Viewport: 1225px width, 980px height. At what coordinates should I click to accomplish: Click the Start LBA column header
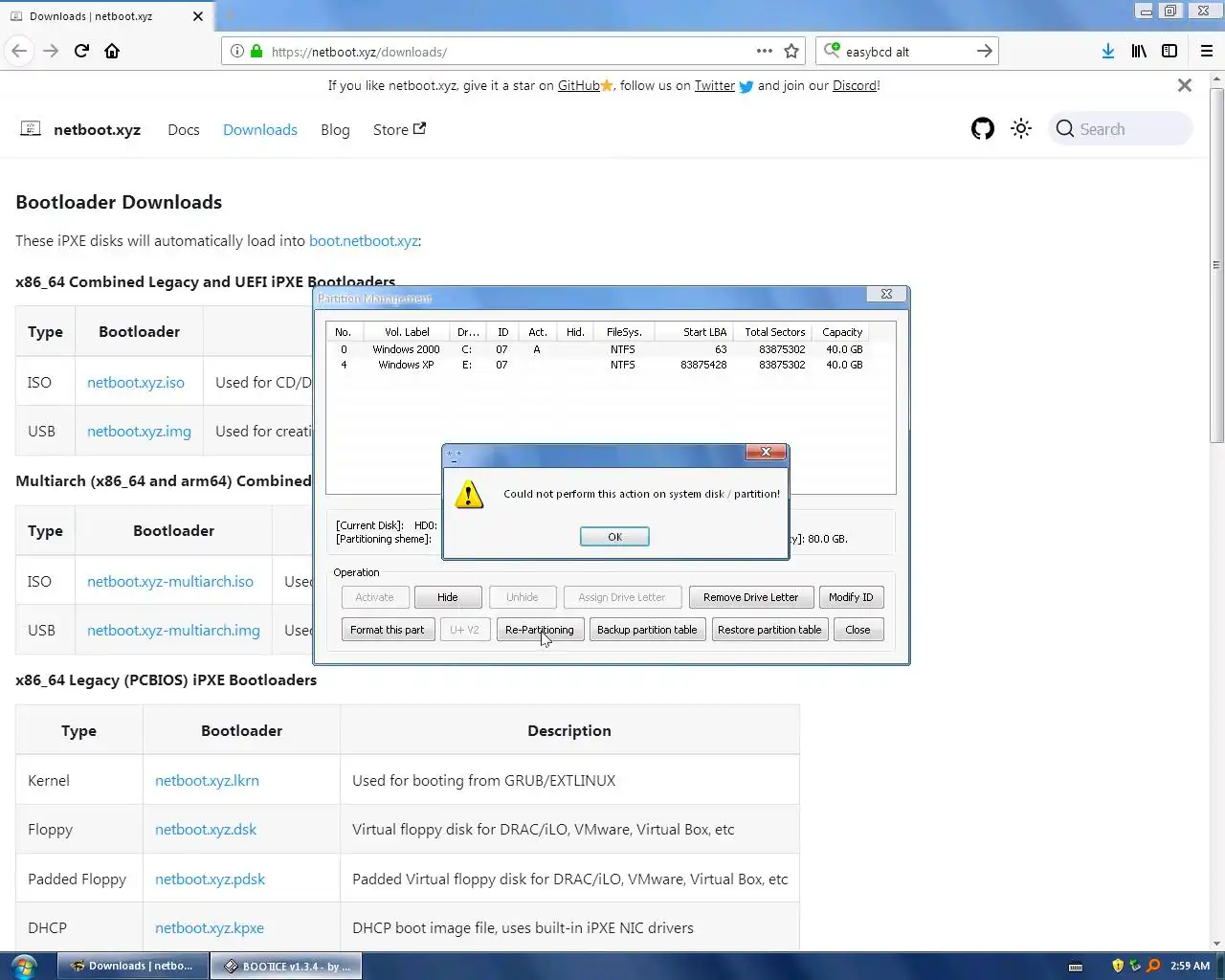[x=694, y=332]
